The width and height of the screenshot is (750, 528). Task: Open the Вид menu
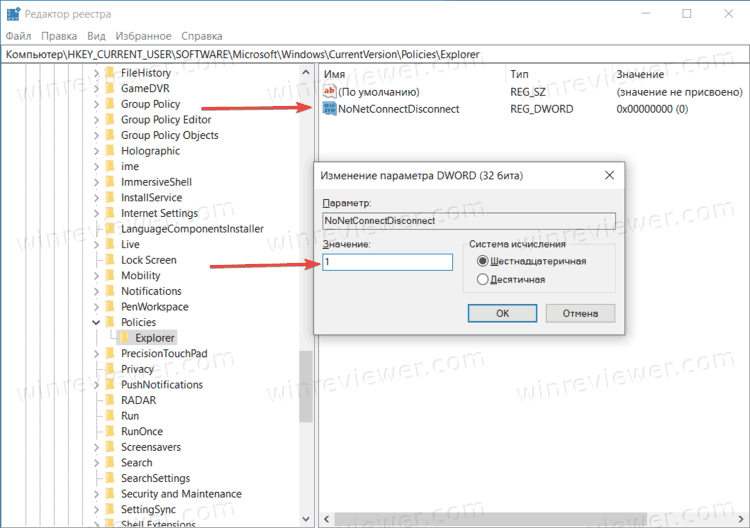96,36
